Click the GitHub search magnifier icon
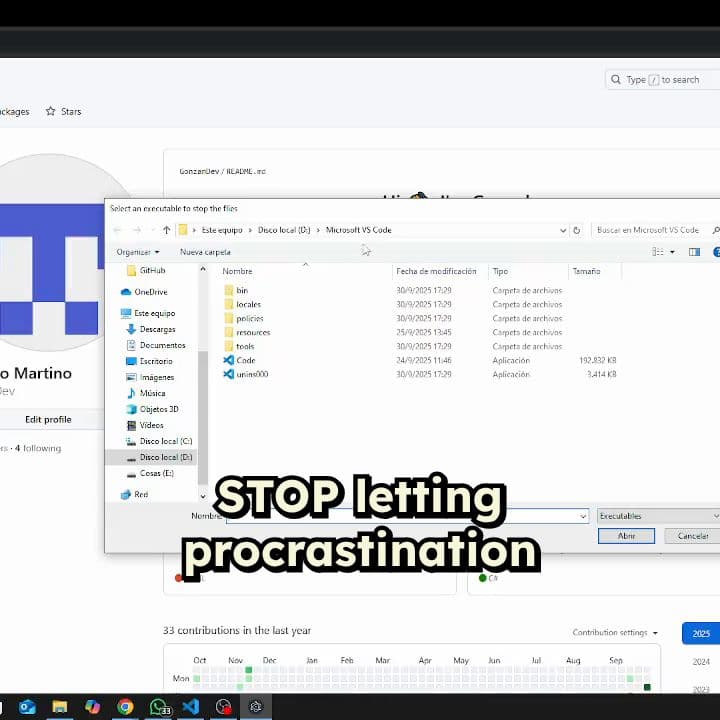The height and width of the screenshot is (720, 720). tap(616, 79)
